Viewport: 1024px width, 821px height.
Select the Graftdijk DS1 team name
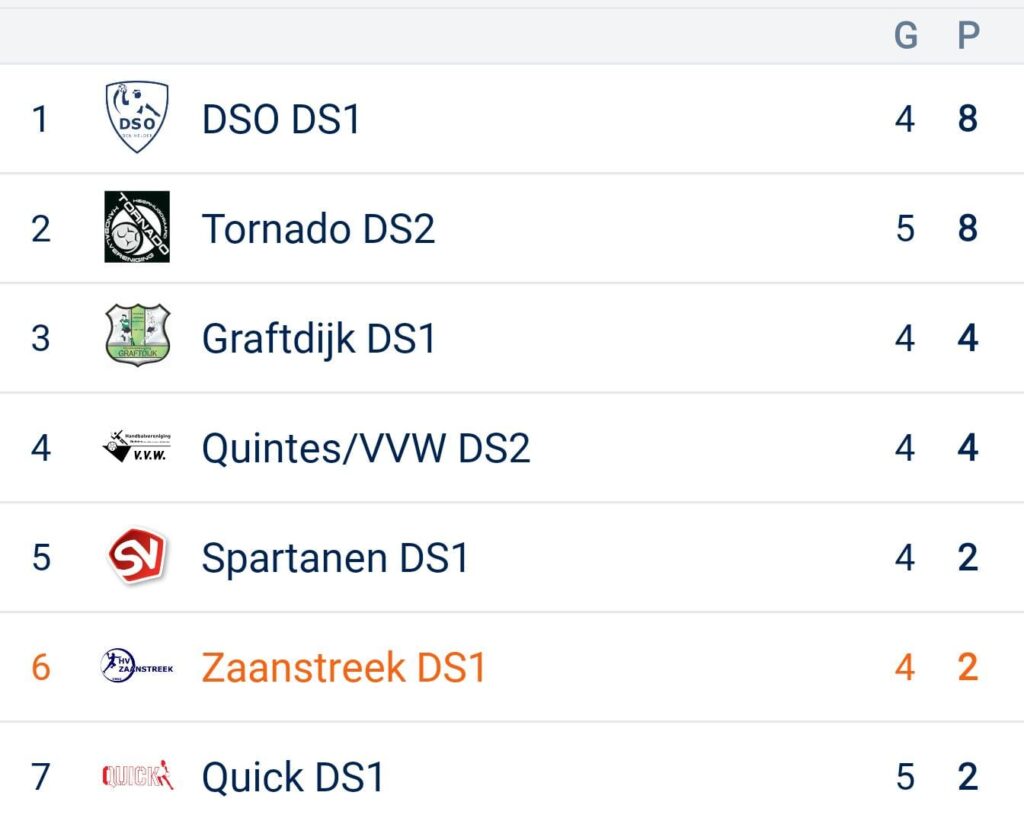click(x=318, y=340)
